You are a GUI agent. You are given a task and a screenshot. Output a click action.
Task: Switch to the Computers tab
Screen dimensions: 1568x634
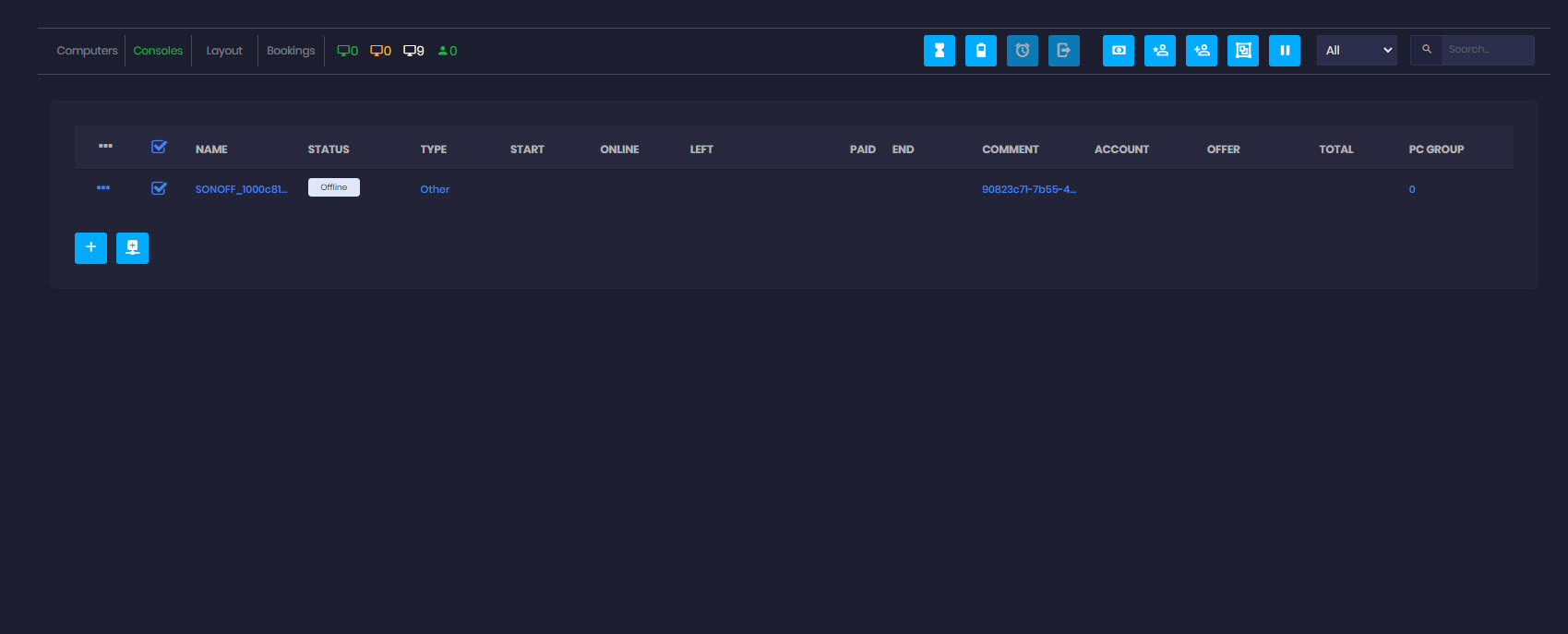point(87,51)
